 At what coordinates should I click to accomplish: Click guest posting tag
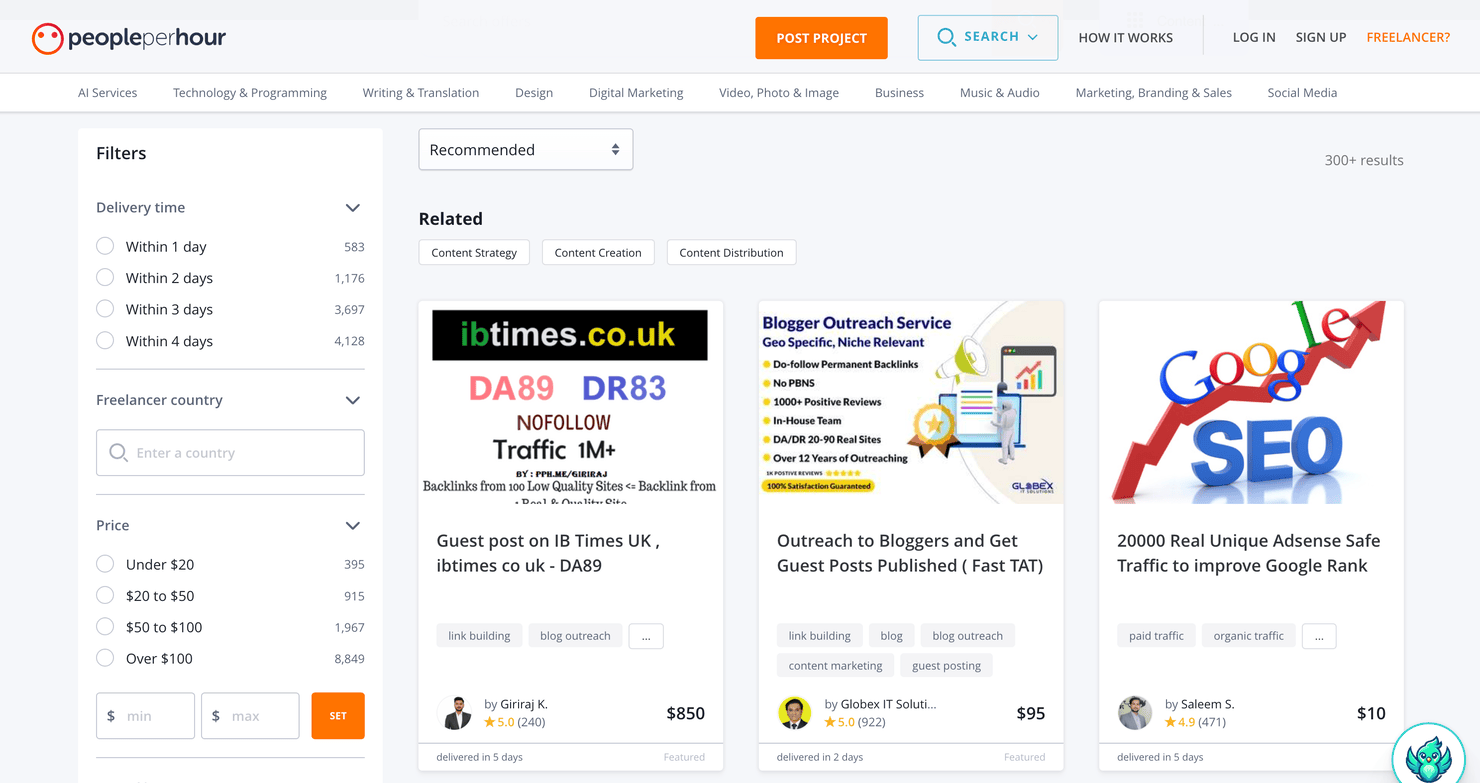pyautogui.click(x=946, y=666)
